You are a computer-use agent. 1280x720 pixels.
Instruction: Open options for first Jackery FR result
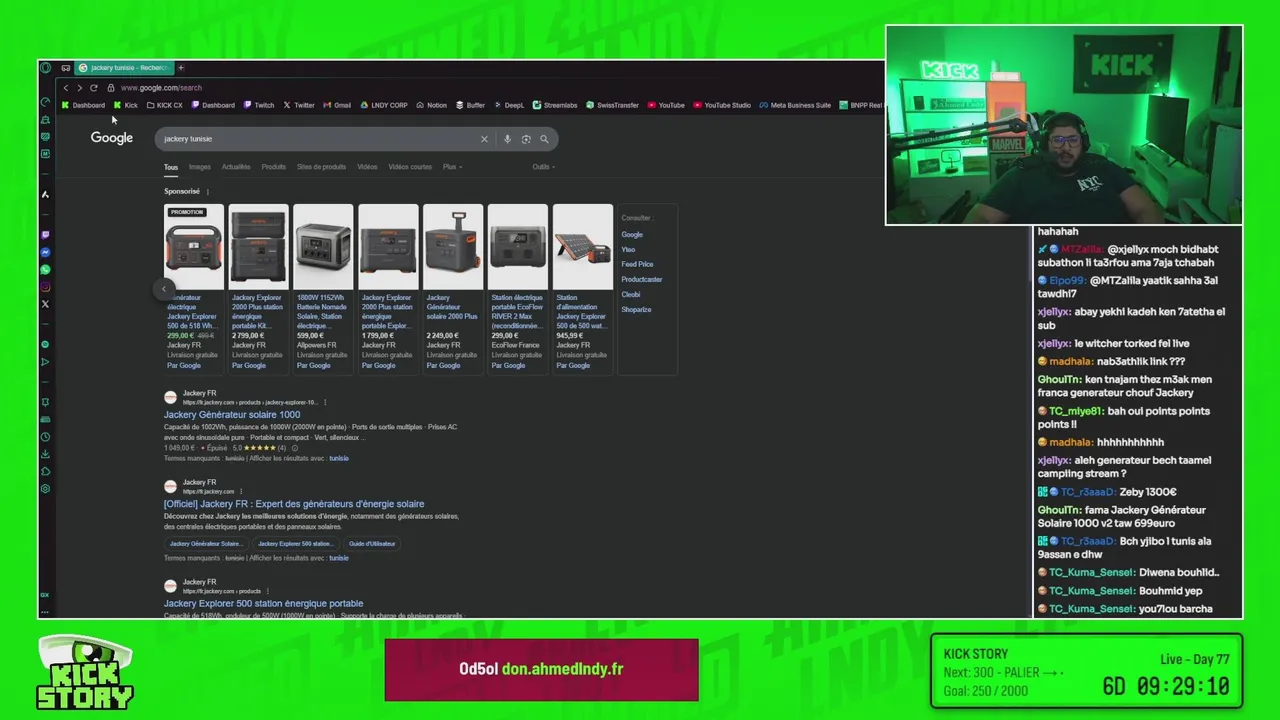click(x=327, y=402)
